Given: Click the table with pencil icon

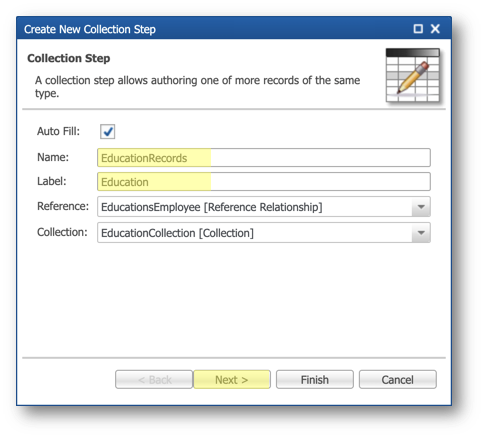Looking at the screenshot, I should pyautogui.click(x=413, y=75).
